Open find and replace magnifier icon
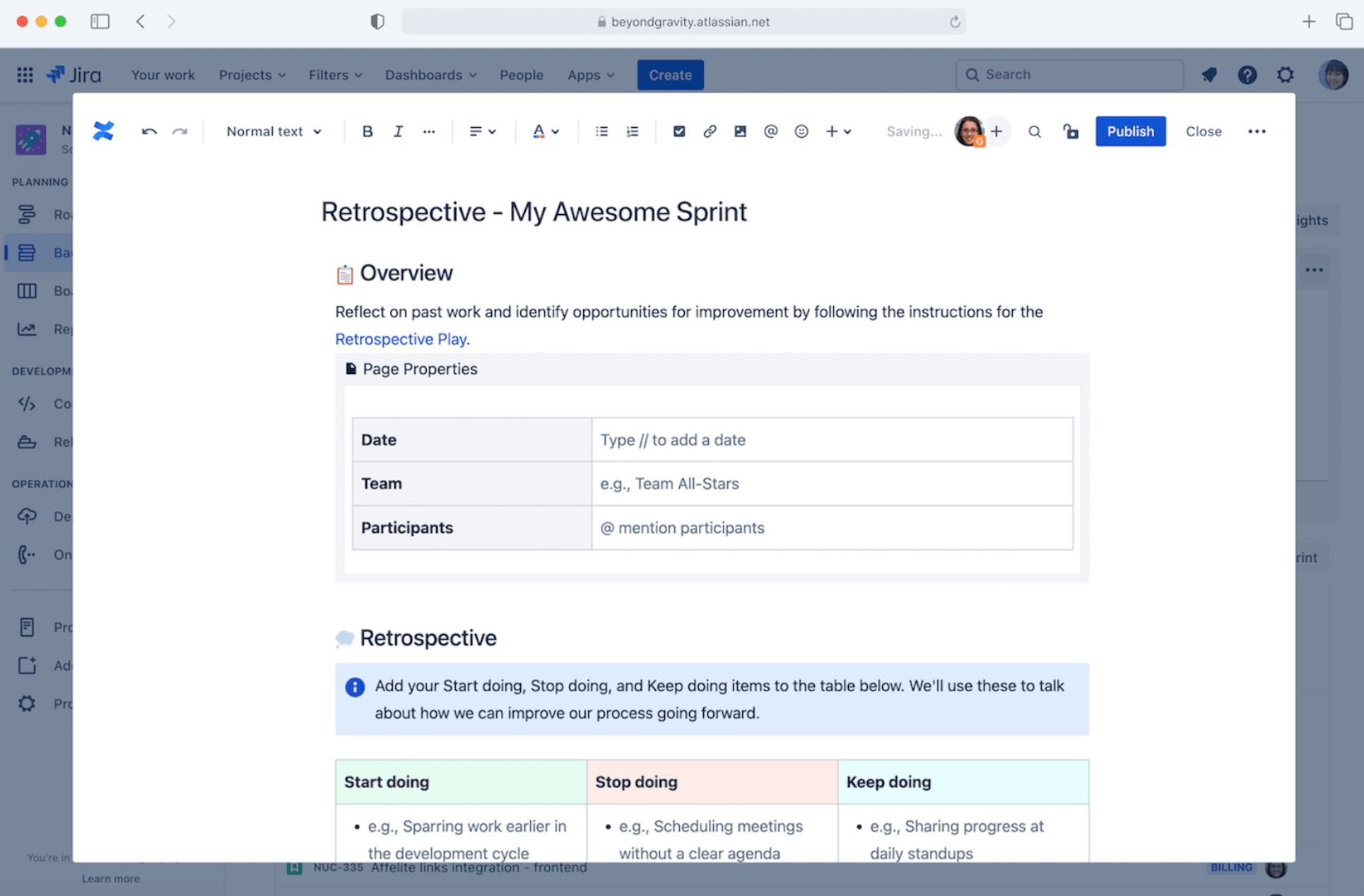Viewport: 1364px width, 896px height. 1034,131
